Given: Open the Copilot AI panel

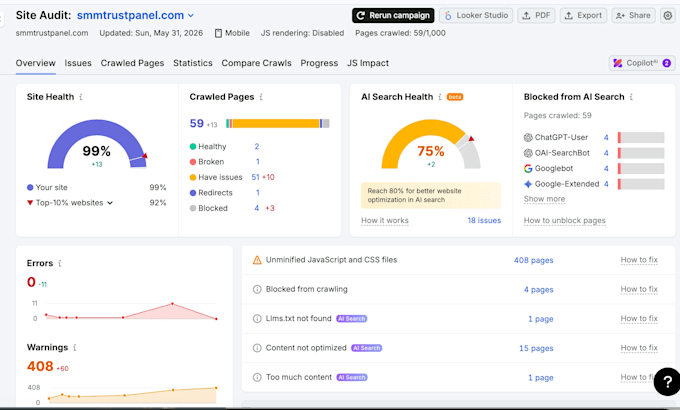Looking at the screenshot, I should [x=642, y=63].
